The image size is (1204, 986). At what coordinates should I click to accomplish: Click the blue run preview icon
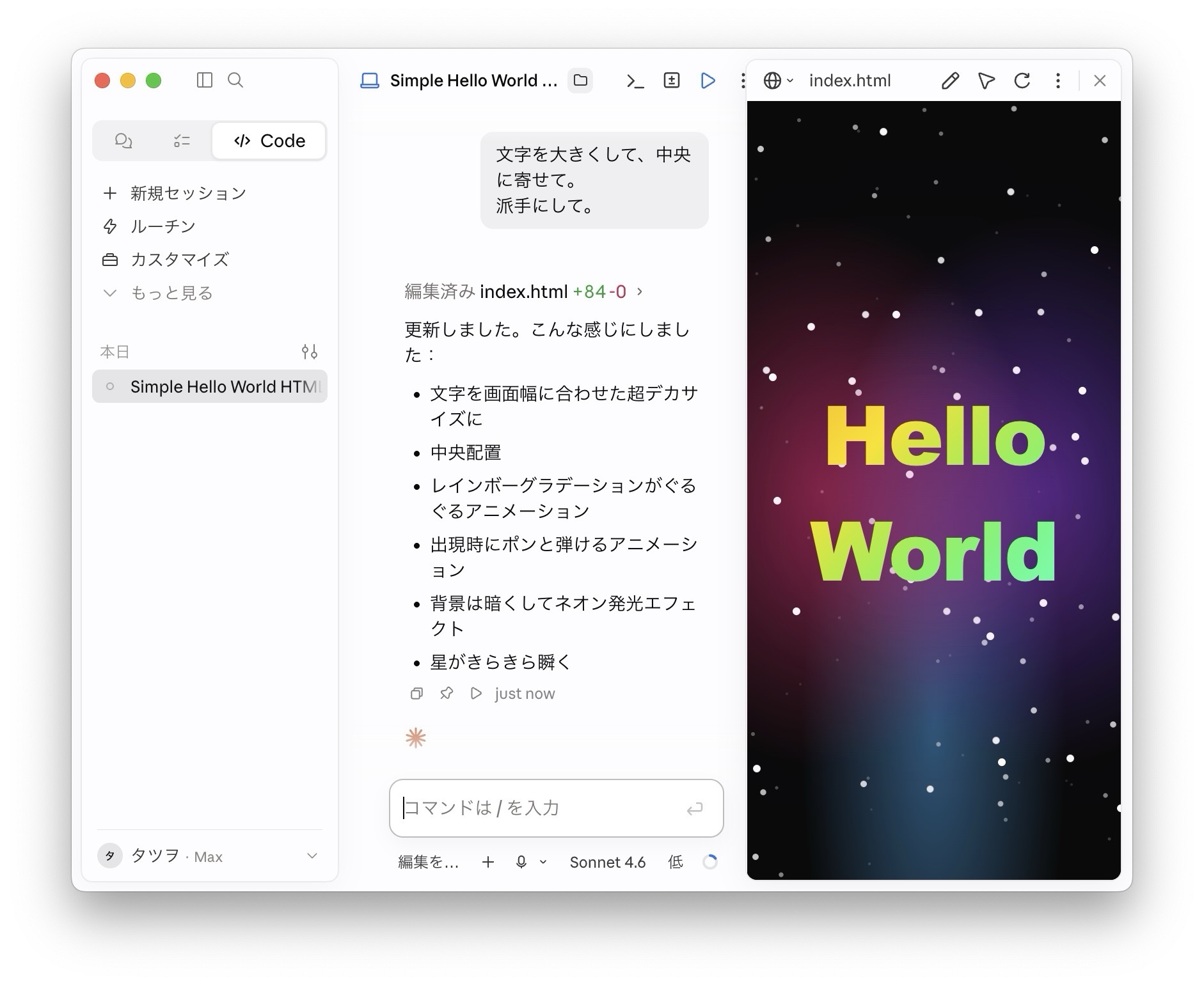[708, 81]
